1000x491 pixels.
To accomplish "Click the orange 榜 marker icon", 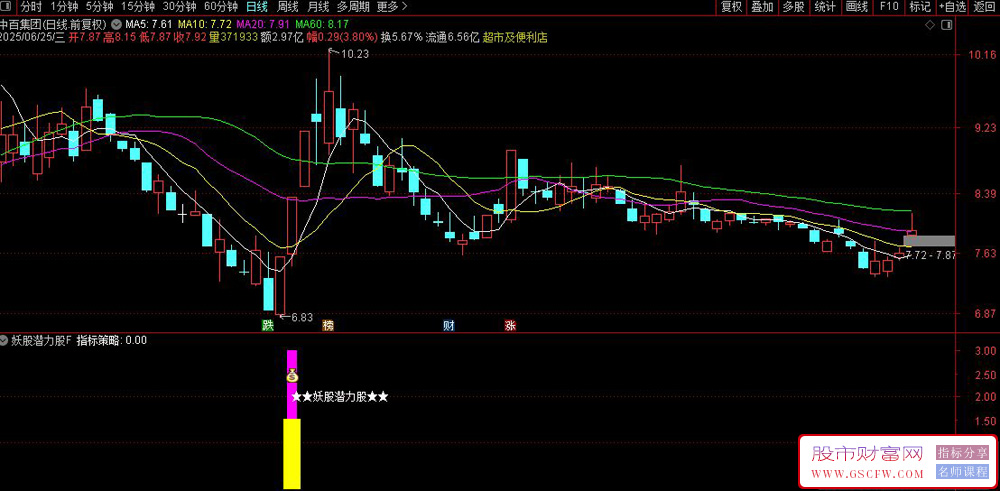I will [328, 326].
